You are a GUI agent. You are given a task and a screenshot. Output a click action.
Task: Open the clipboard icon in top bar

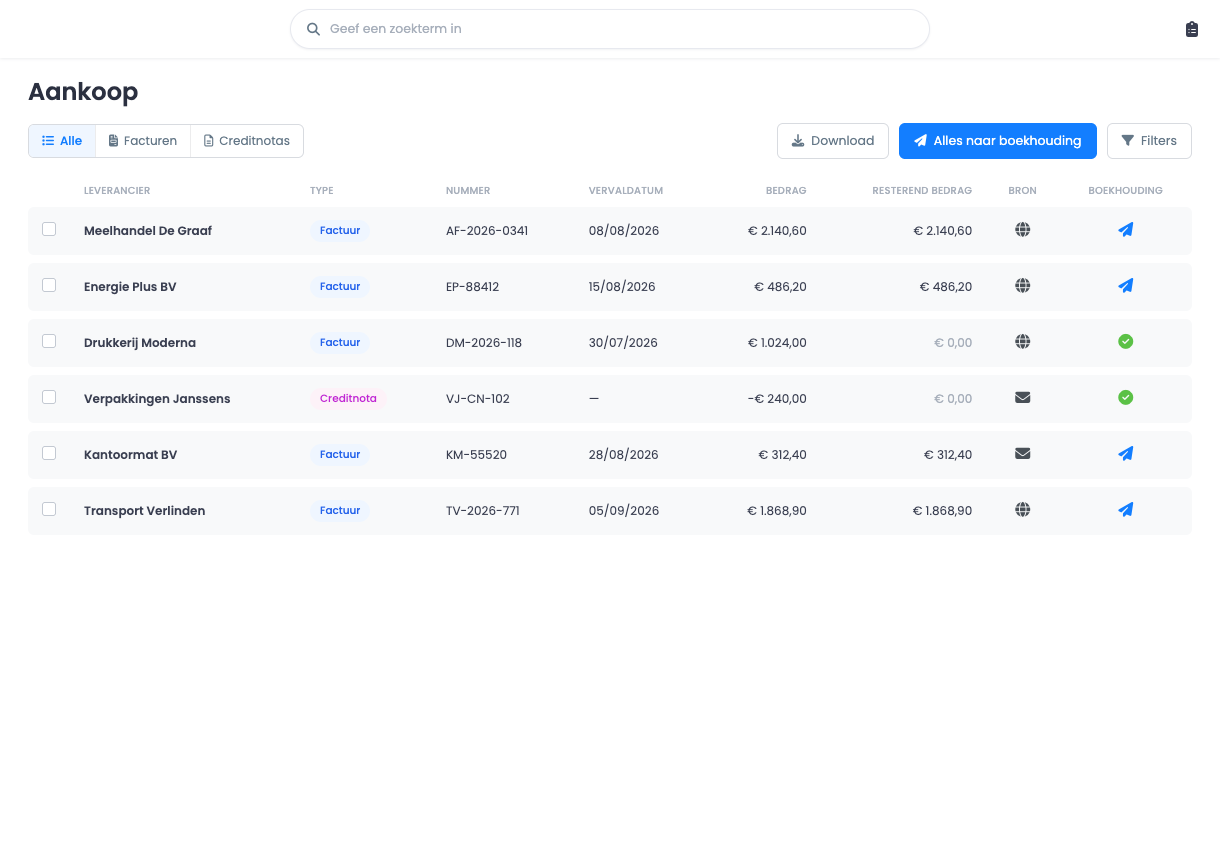pos(1191,29)
